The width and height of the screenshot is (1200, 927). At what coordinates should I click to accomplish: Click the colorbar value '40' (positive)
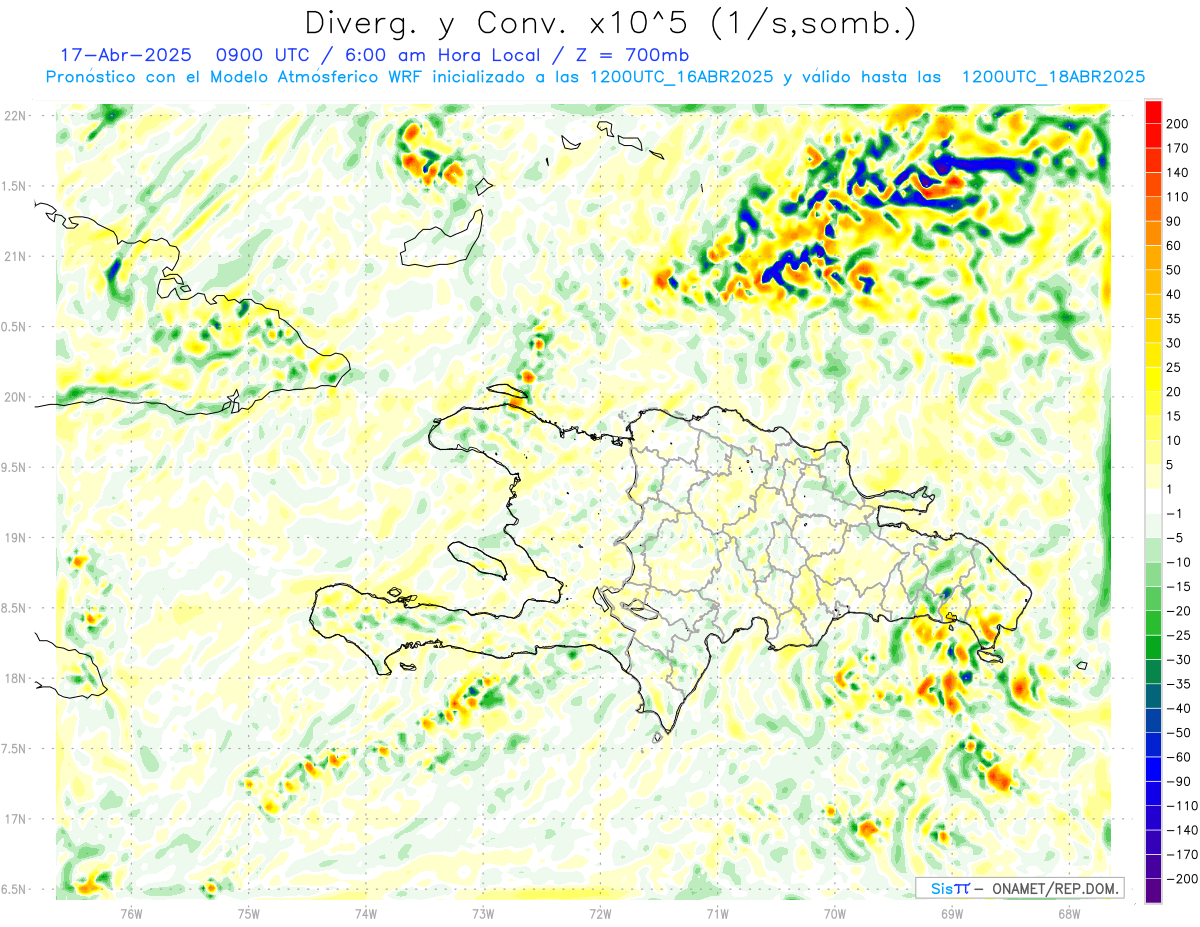coord(1175,294)
